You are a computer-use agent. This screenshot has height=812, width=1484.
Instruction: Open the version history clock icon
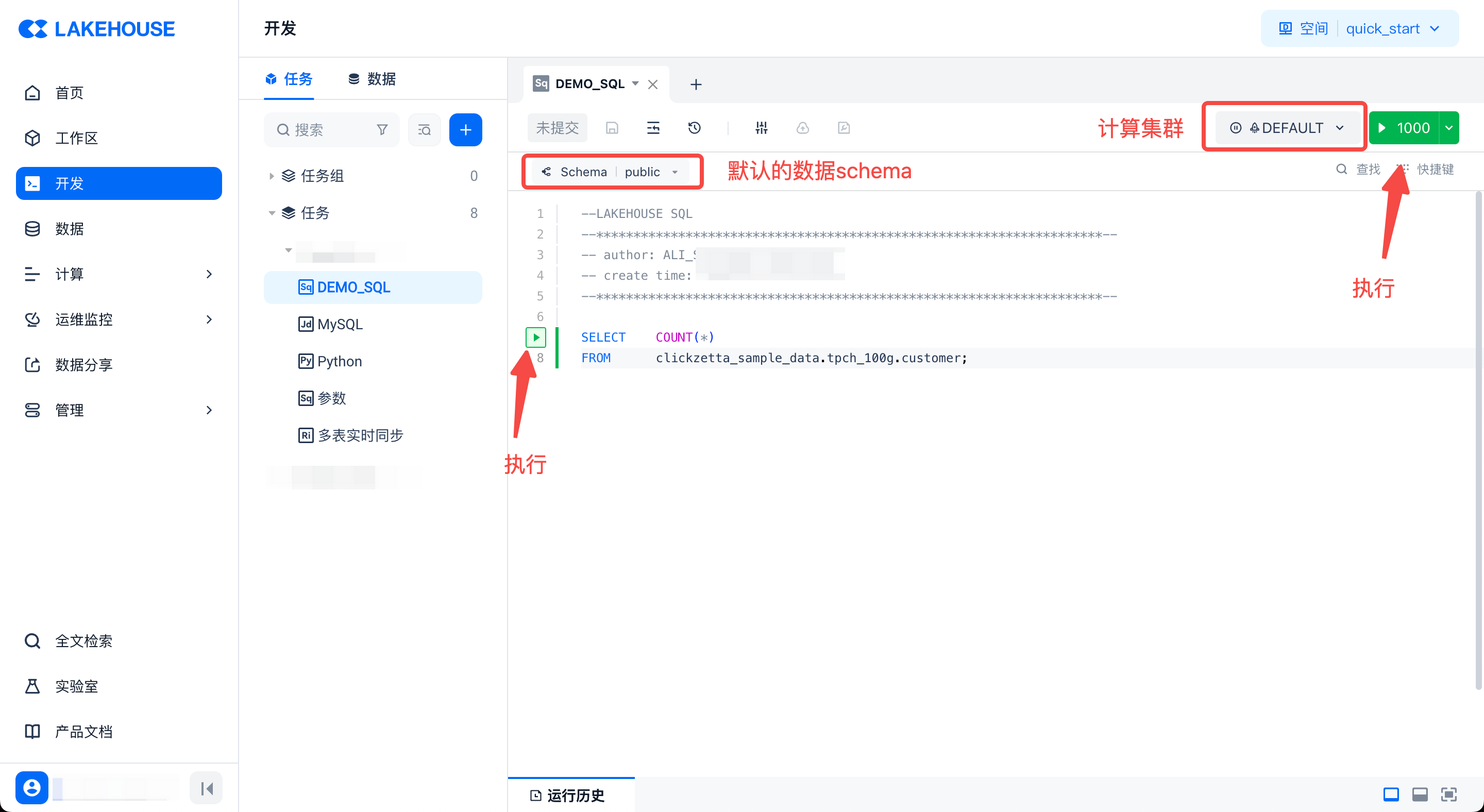(x=694, y=128)
